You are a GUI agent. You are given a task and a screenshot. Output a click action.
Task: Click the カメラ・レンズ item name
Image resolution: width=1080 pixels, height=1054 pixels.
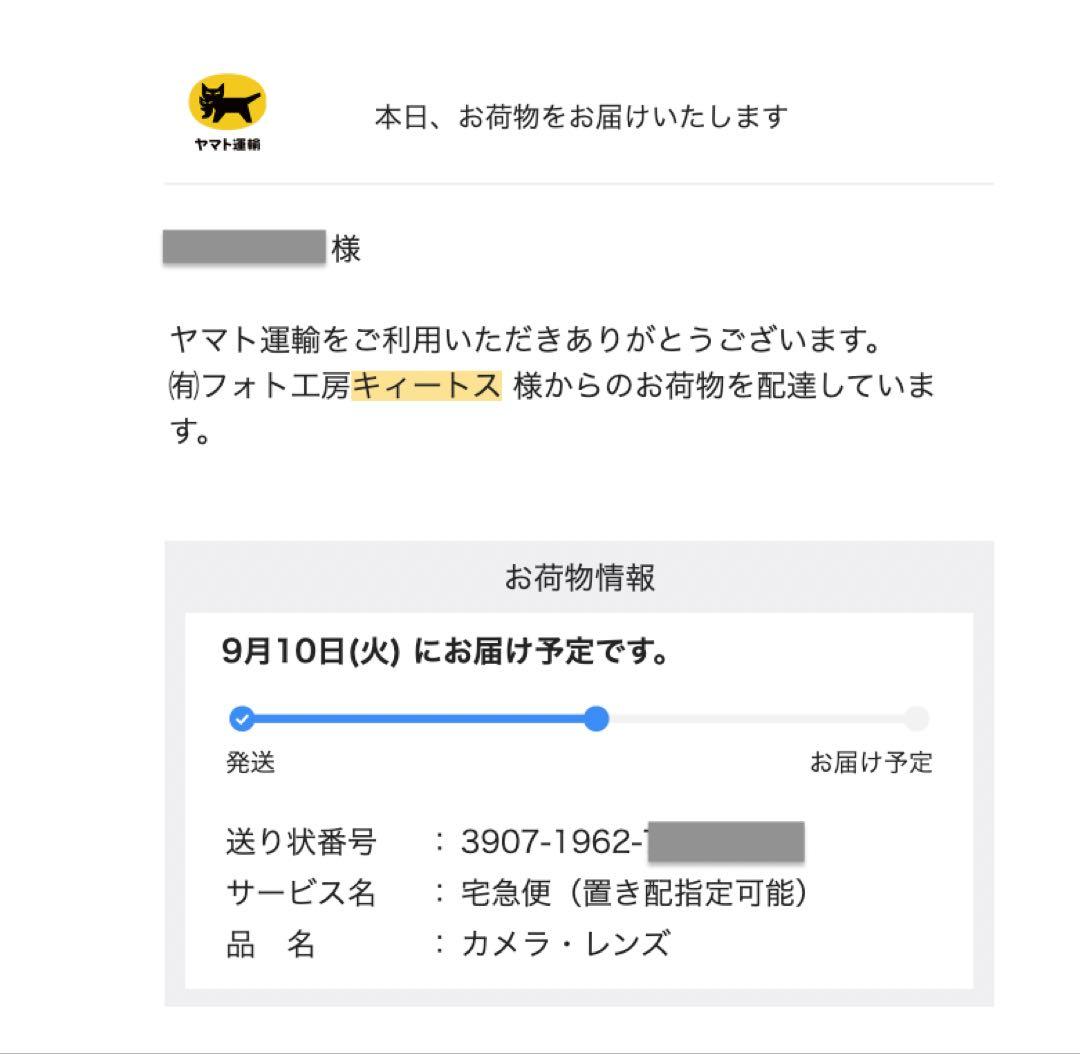point(565,944)
